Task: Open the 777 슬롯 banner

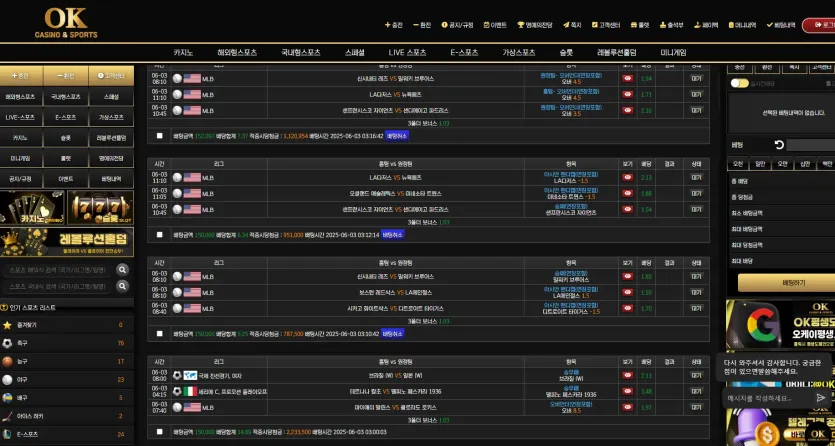Action: pyautogui.click(x=101, y=208)
